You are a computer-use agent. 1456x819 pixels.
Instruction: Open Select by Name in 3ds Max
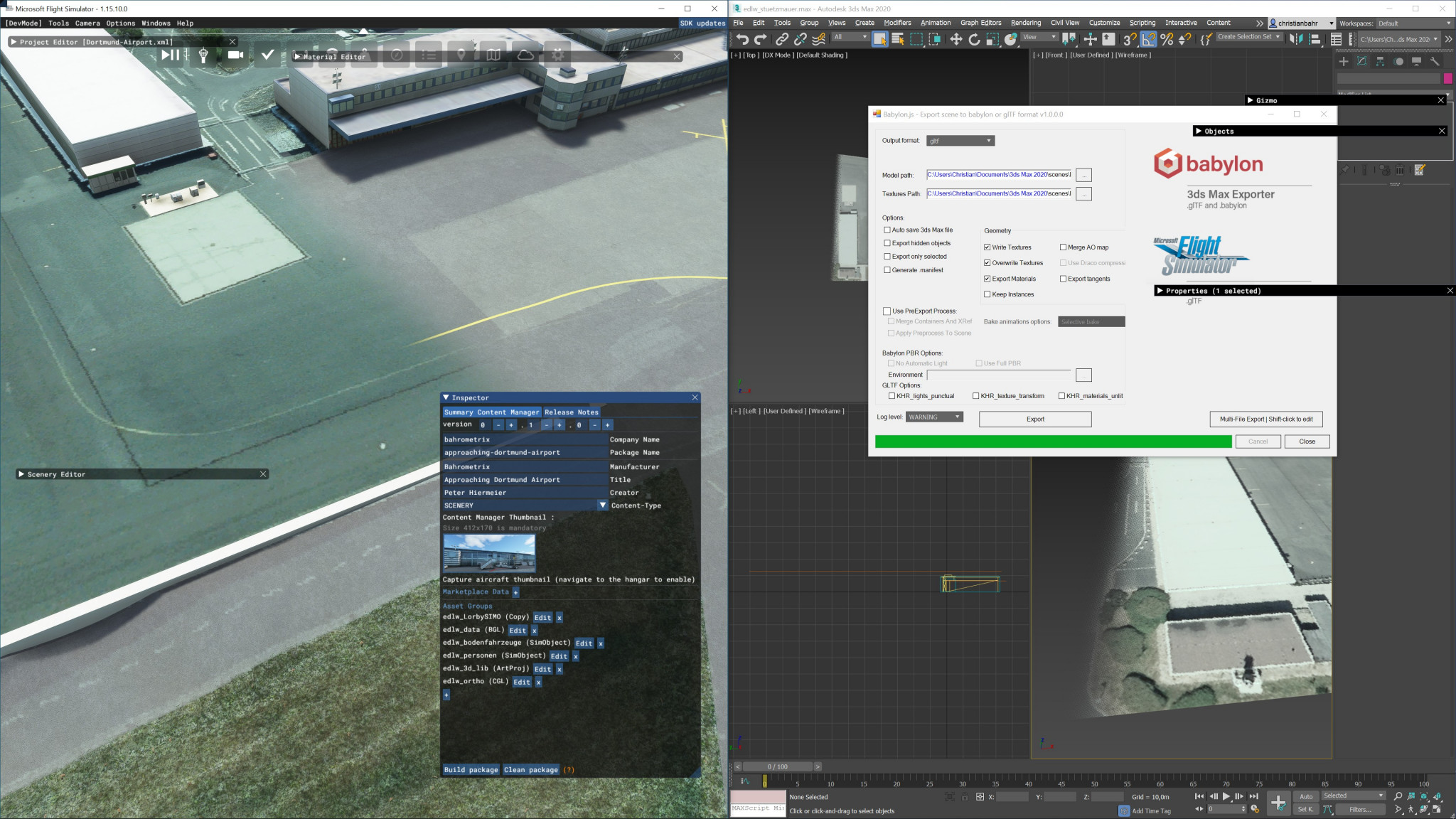[x=898, y=39]
